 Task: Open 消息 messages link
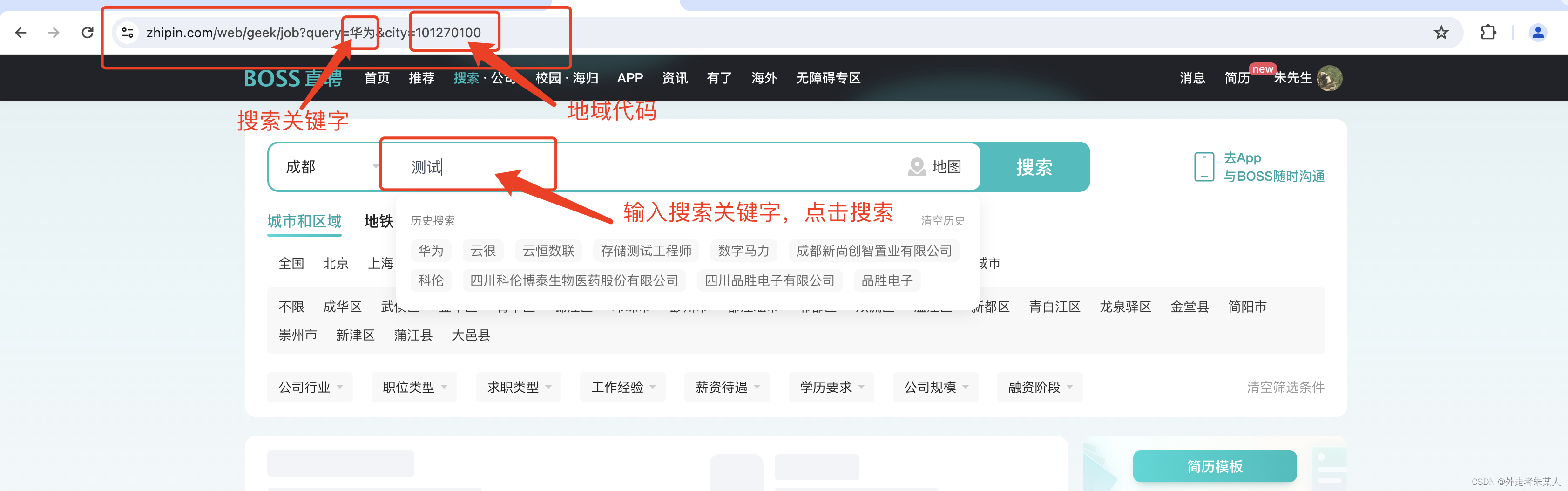point(1192,78)
